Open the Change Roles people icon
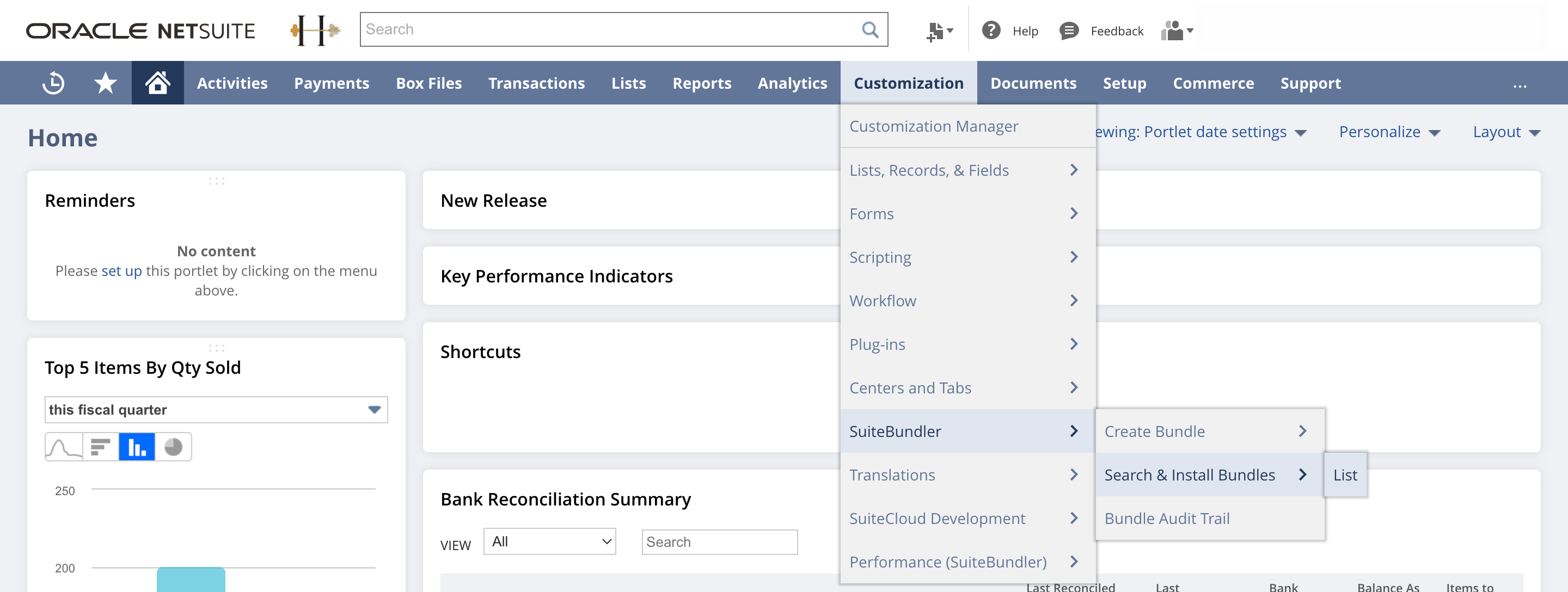 1177,30
